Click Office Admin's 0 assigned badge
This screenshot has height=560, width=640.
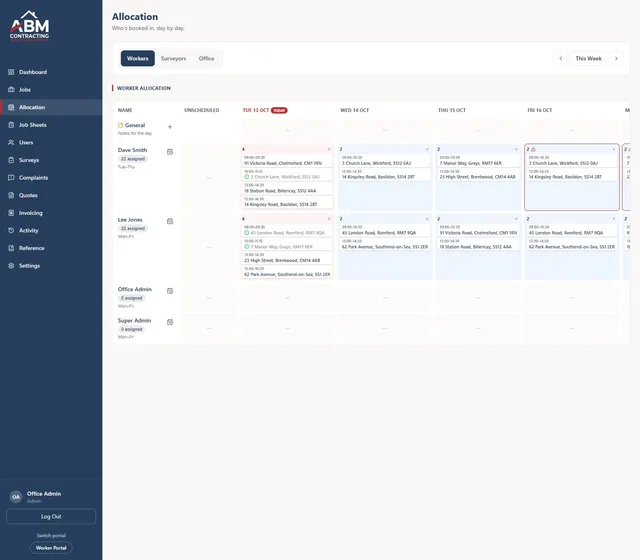[x=131, y=298]
